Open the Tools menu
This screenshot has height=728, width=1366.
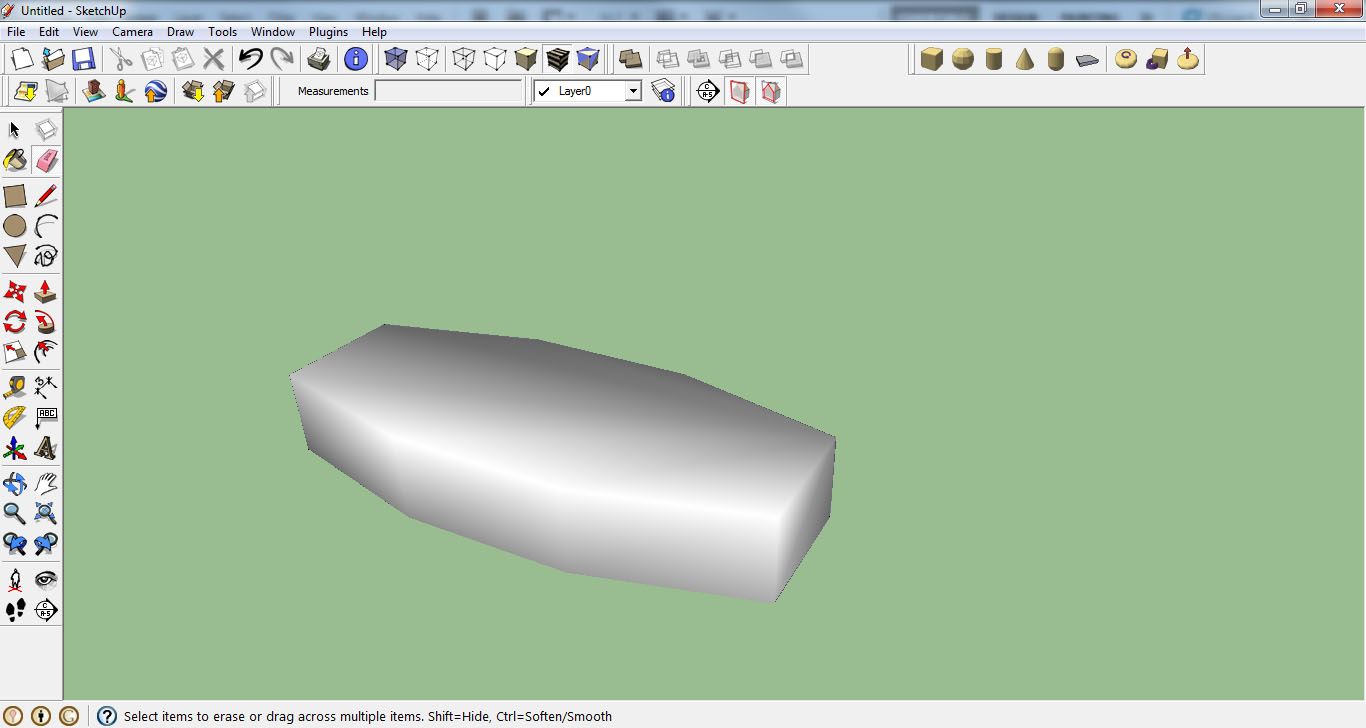222,32
